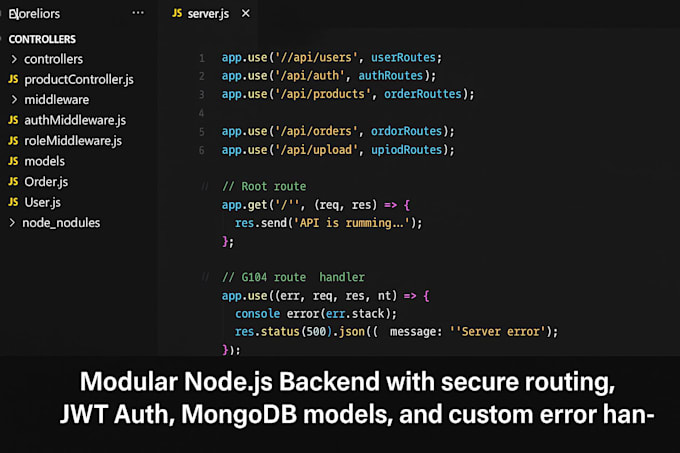
Task: Click the Root route comment
Action: 264,186
